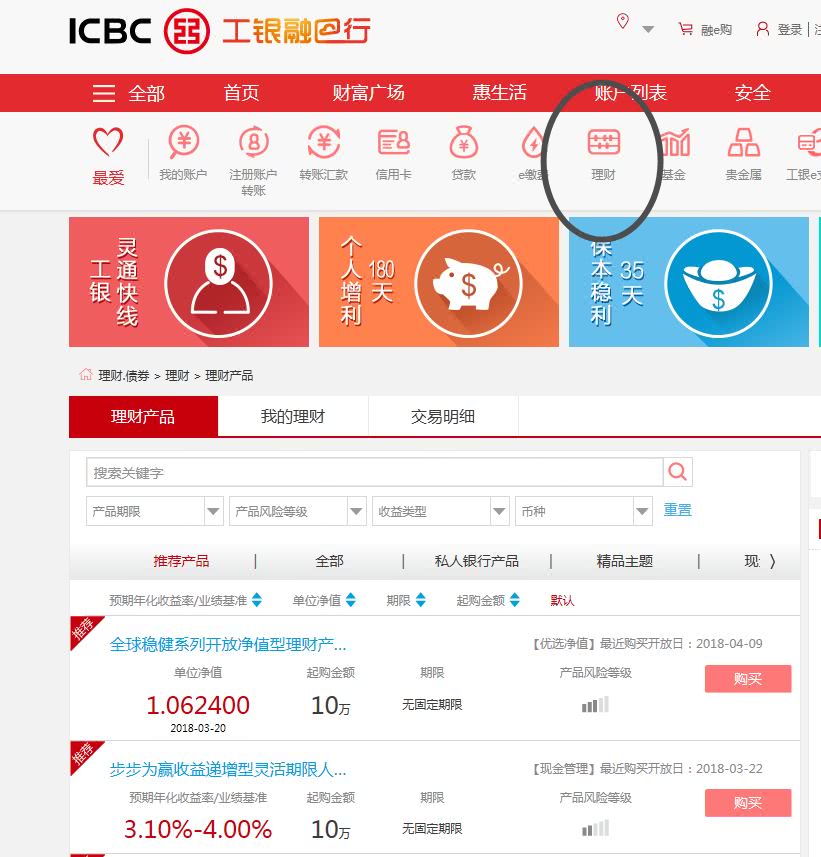
Task: Toggle sort order for 期限
Action: click(x=420, y=600)
